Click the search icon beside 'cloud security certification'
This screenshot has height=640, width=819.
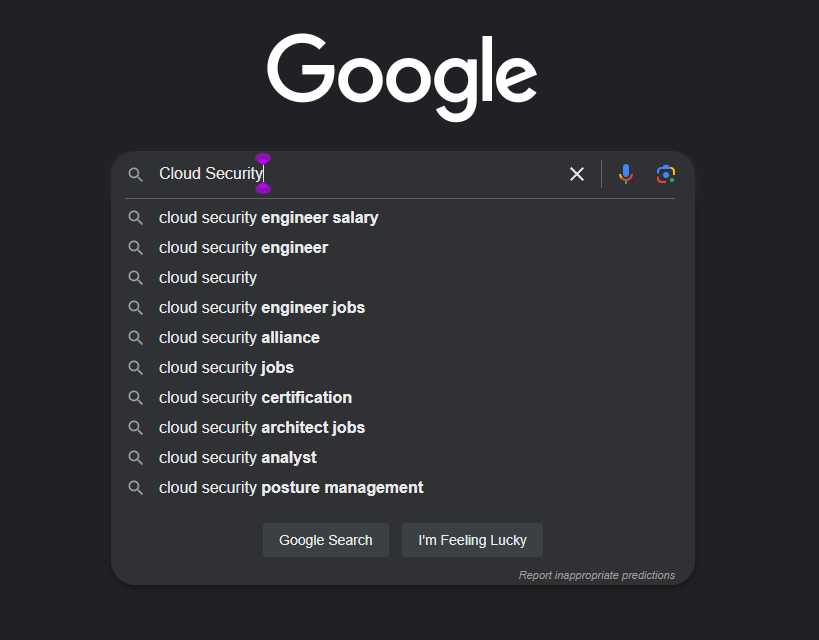[x=135, y=397]
